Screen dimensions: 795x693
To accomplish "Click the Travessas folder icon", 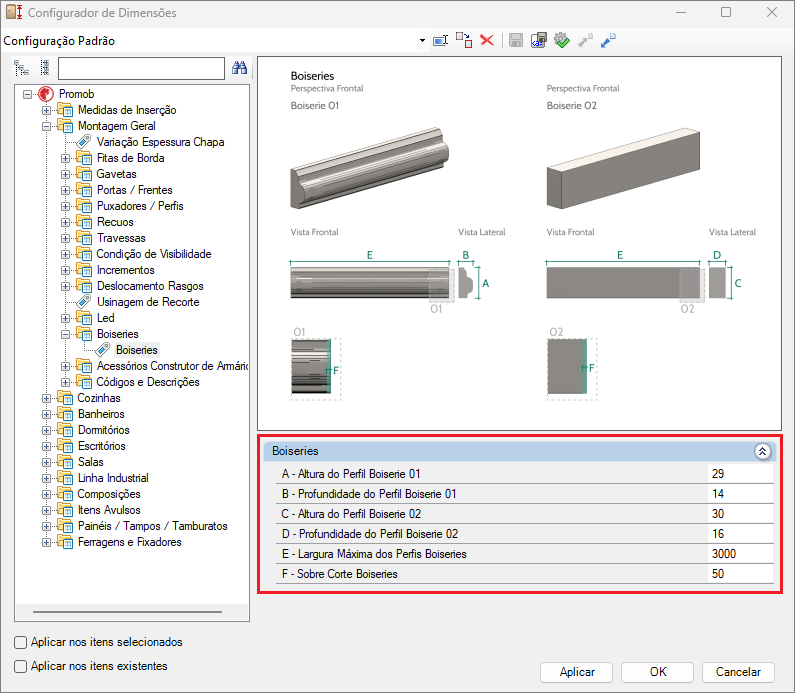I will point(84,238).
